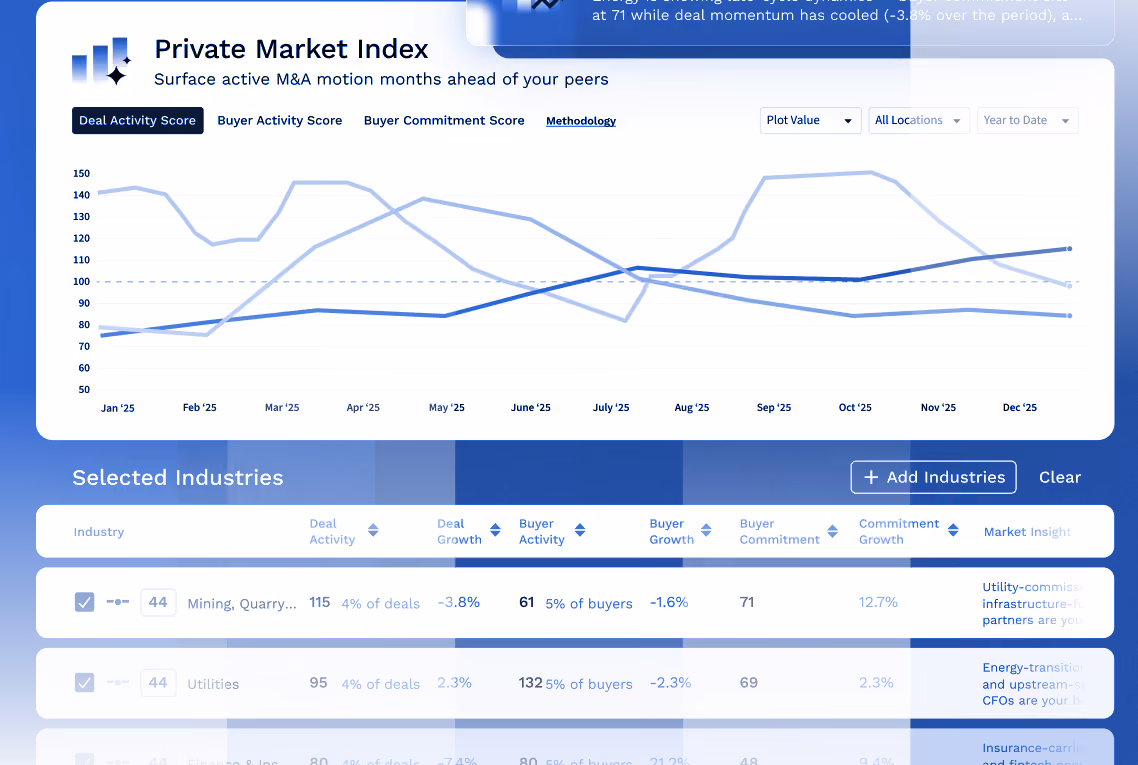The image size is (1138, 765).
Task: Switch to Buyer Commitment Score tab
Action: tap(443, 120)
